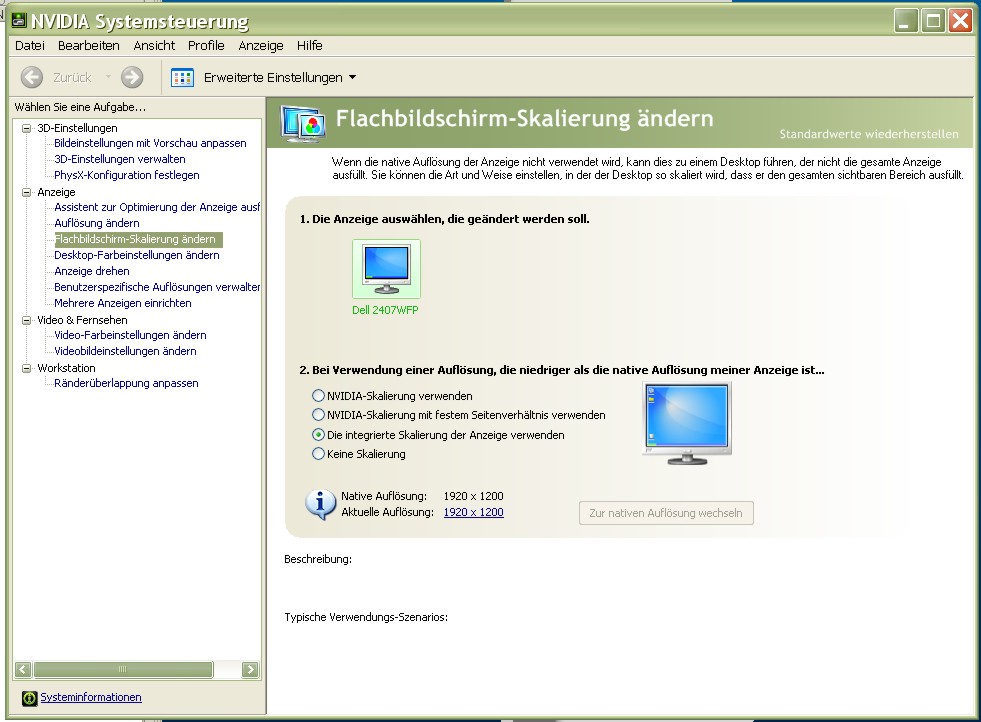Collapse the 3D-Einstellungen tree node
Viewport: 981px width, 722px height.
[x=26, y=128]
